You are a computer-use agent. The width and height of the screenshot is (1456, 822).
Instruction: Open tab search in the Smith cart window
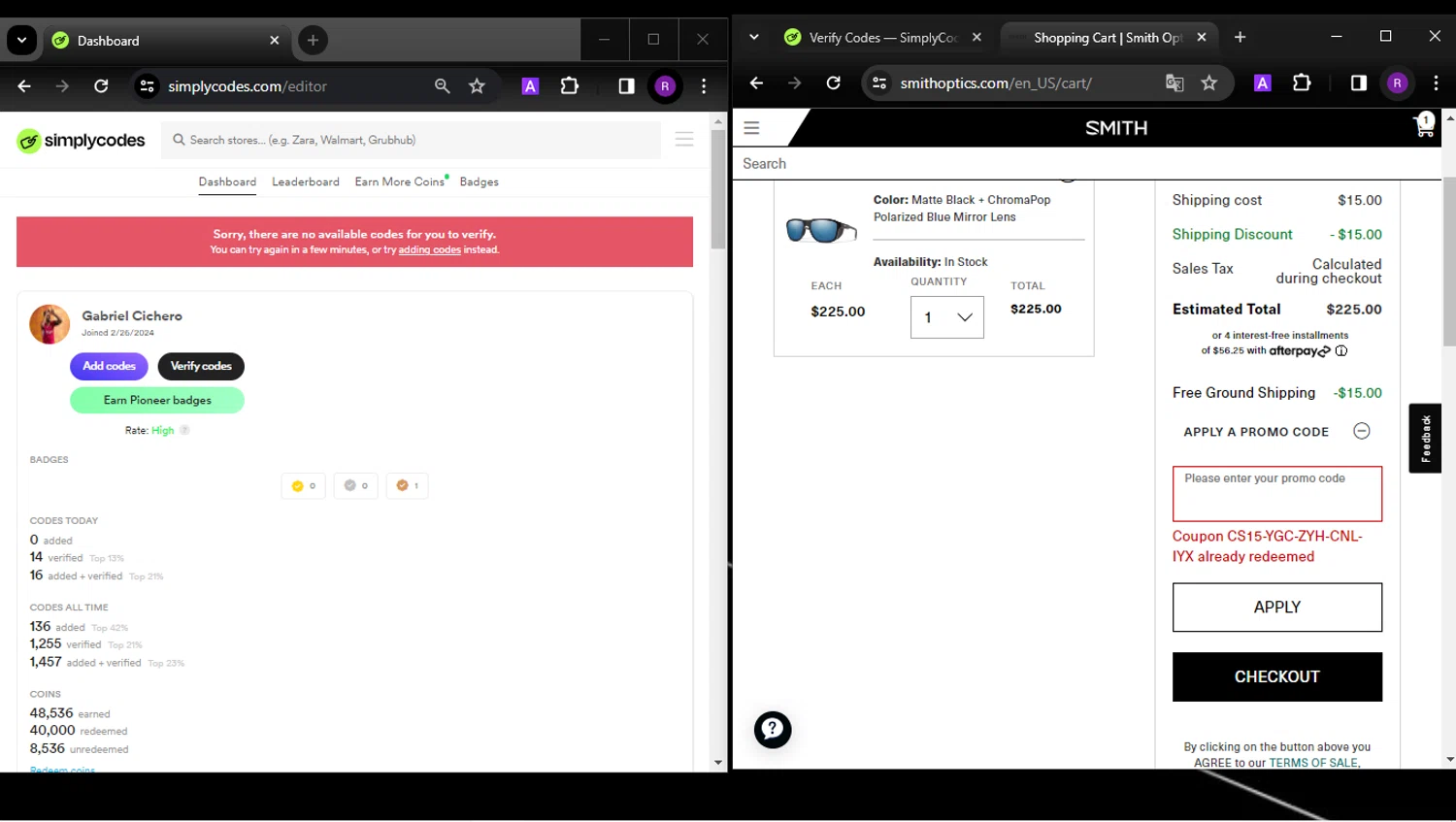[x=754, y=37]
